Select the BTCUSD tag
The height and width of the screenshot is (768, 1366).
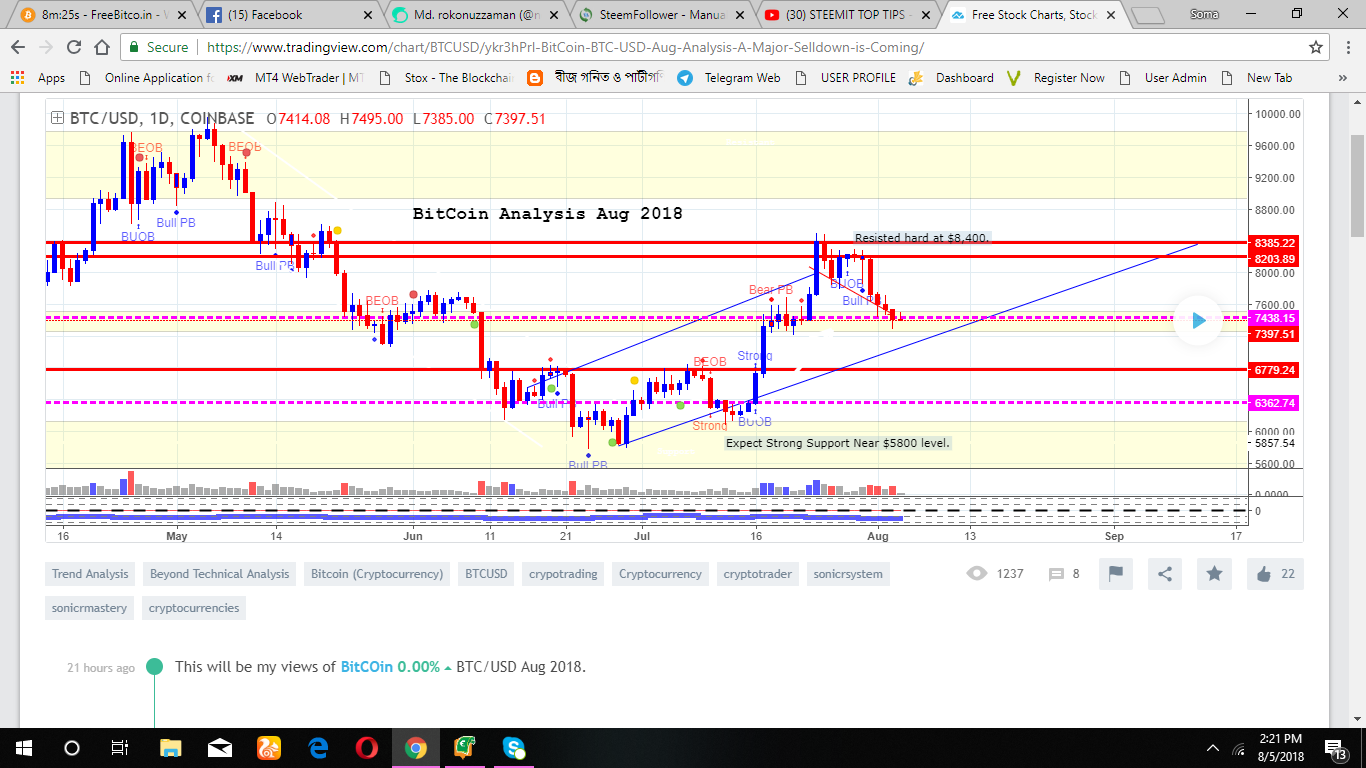(486, 574)
